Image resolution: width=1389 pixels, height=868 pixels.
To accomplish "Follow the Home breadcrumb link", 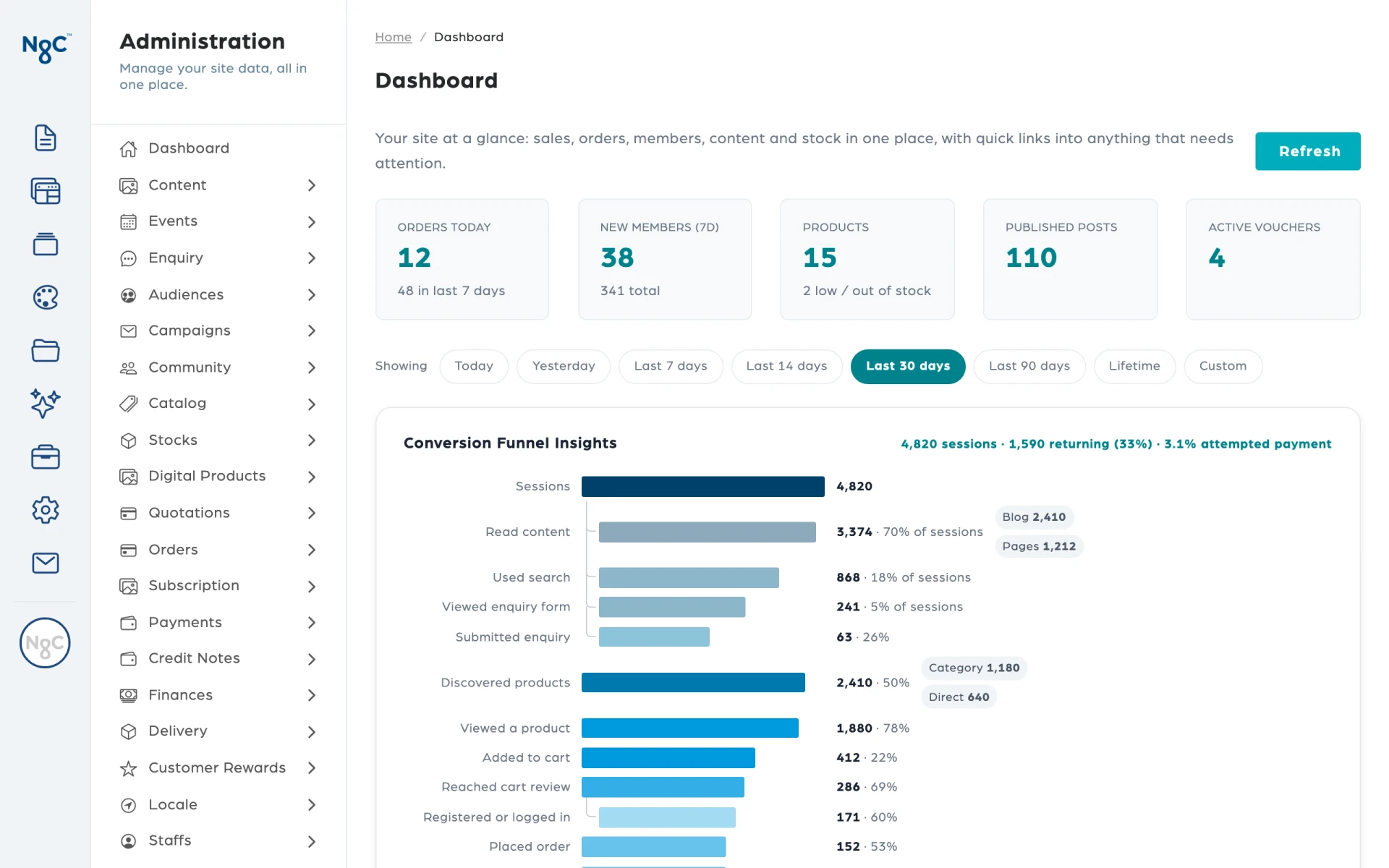I will 393,37.
